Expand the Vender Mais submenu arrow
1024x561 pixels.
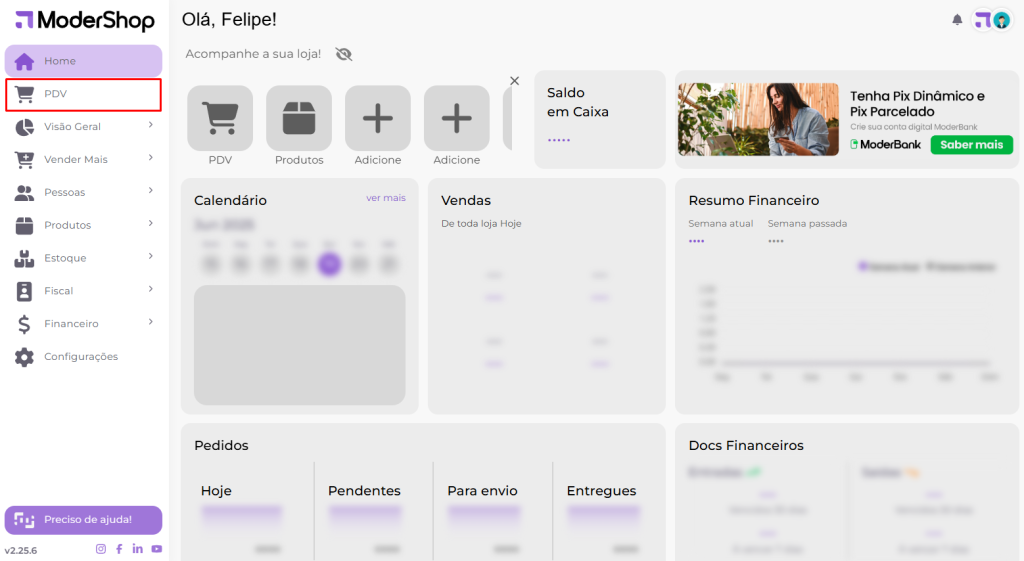coord(151,157)
